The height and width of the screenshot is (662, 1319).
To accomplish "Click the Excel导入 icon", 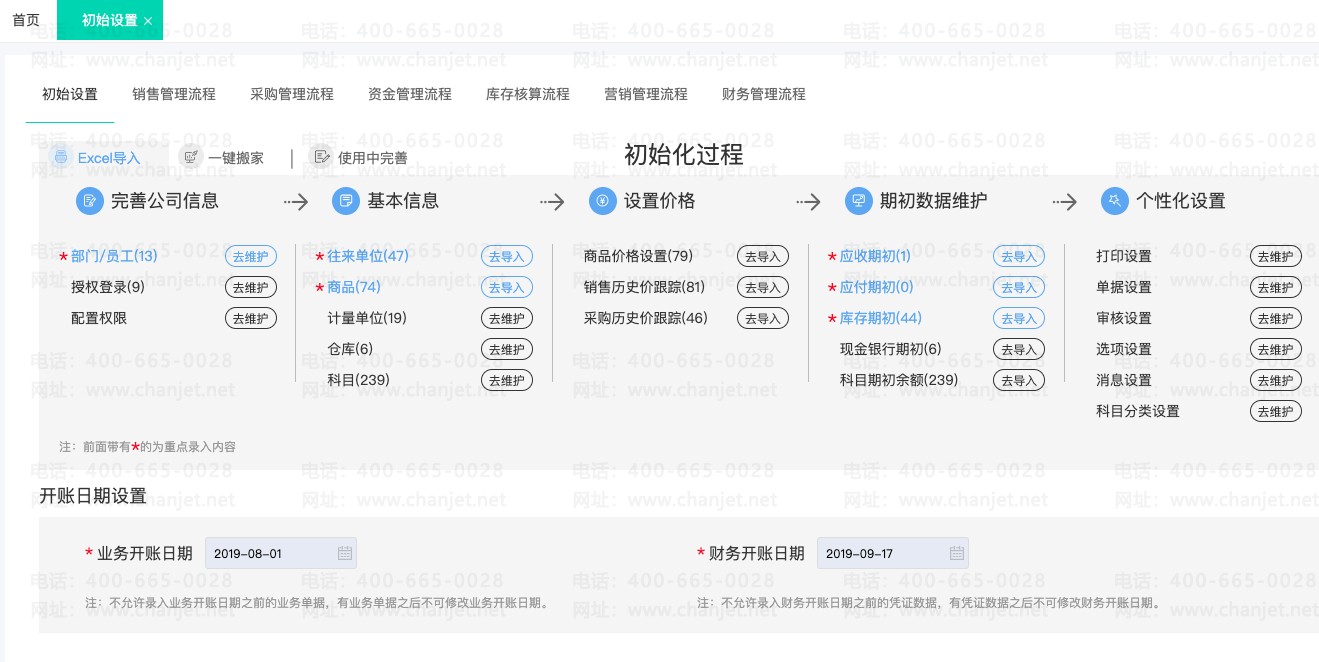I will pyautogui.click(x=61, y=157).
